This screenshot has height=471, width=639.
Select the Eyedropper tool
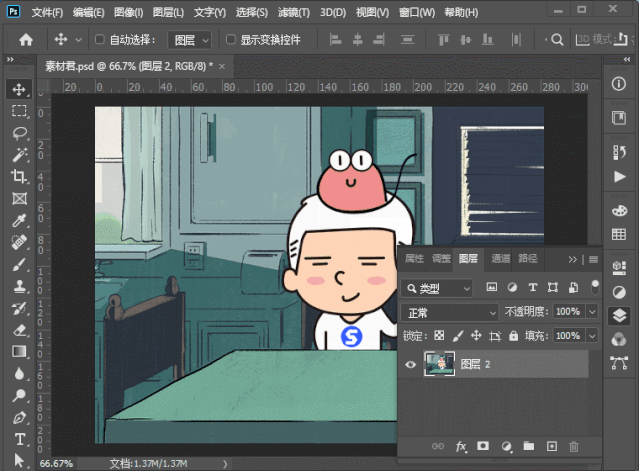[x=19, y=220]
